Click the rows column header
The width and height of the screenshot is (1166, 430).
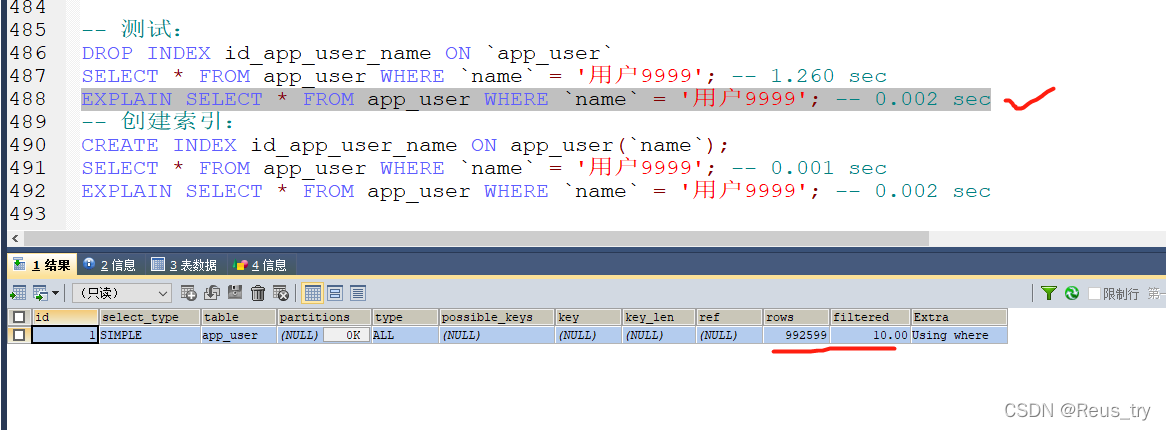click(x=796, y=317)
